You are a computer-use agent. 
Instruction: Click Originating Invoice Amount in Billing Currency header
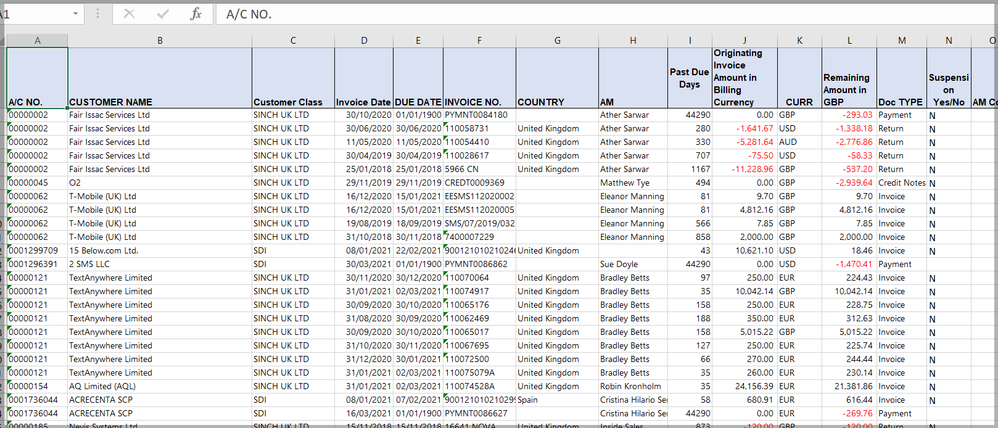click(745, 78)
